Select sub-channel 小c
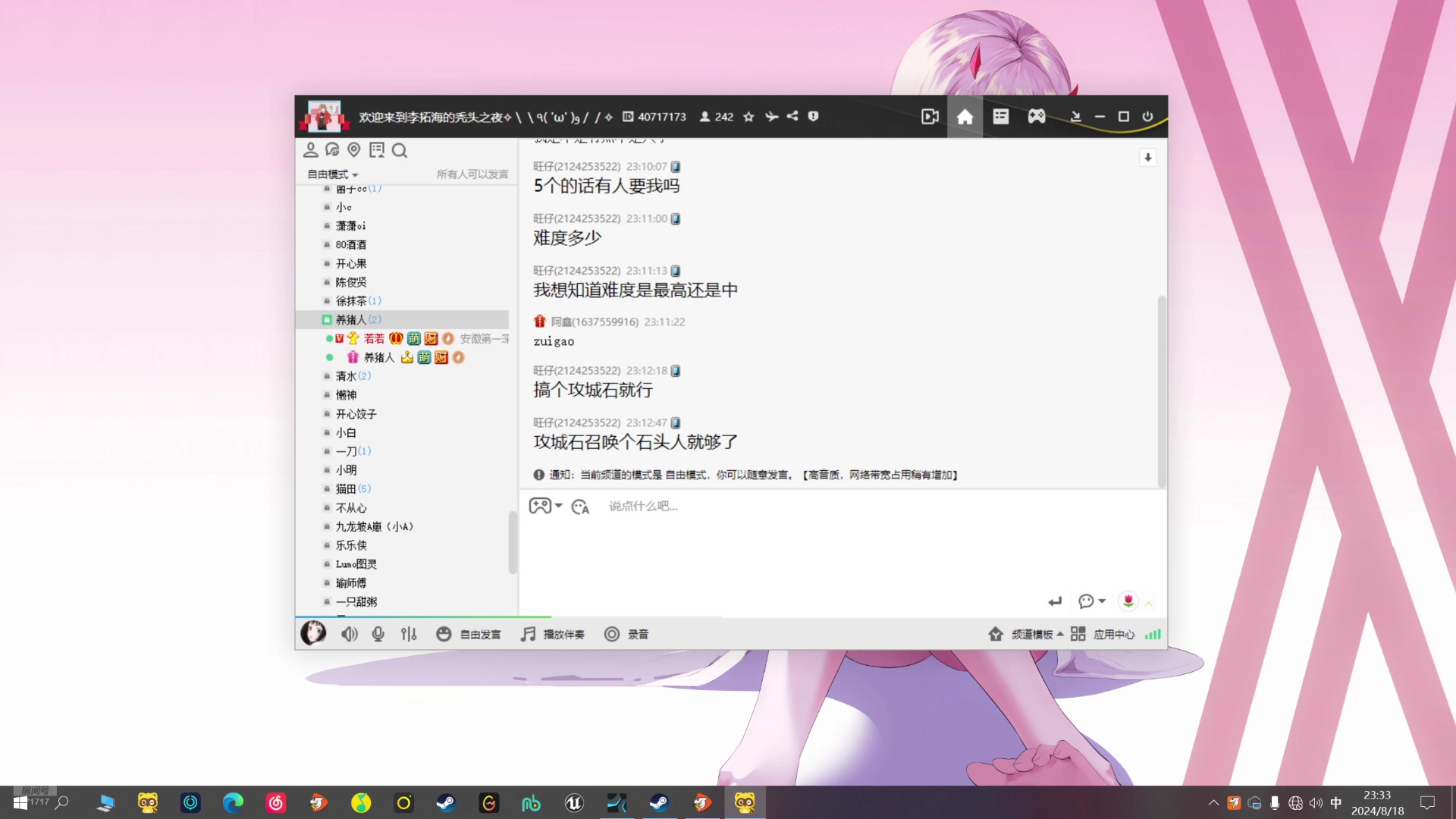Viewport: 1456px width, 819px height. (344, 207)
